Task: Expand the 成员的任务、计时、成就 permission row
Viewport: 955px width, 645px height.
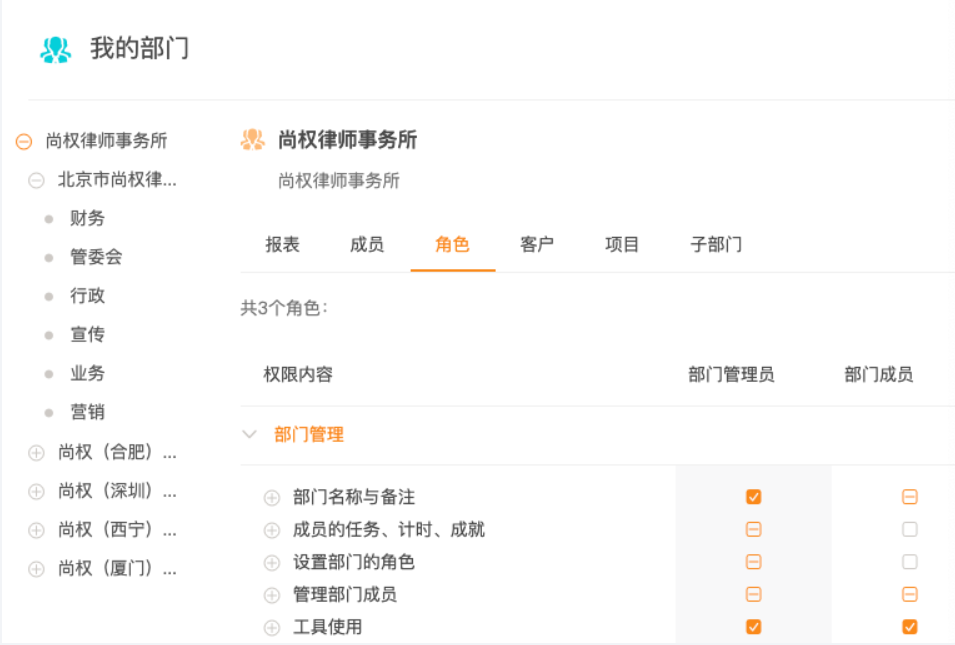Action: pyautogui.click(x=272, y=530)
